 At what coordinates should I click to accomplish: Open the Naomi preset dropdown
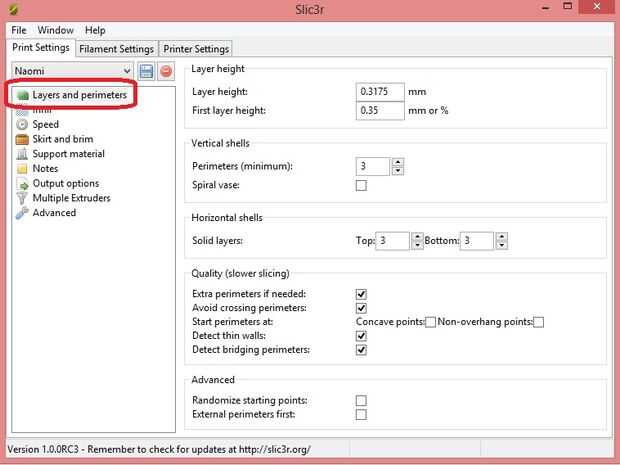click(72, 71)
